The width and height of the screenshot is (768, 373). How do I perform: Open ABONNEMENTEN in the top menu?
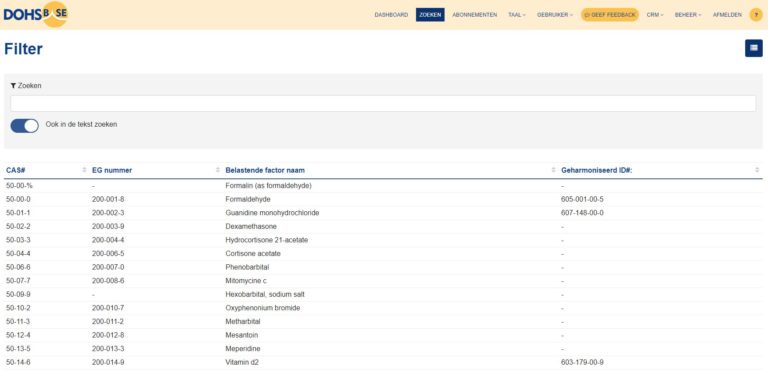pos(474,15)
